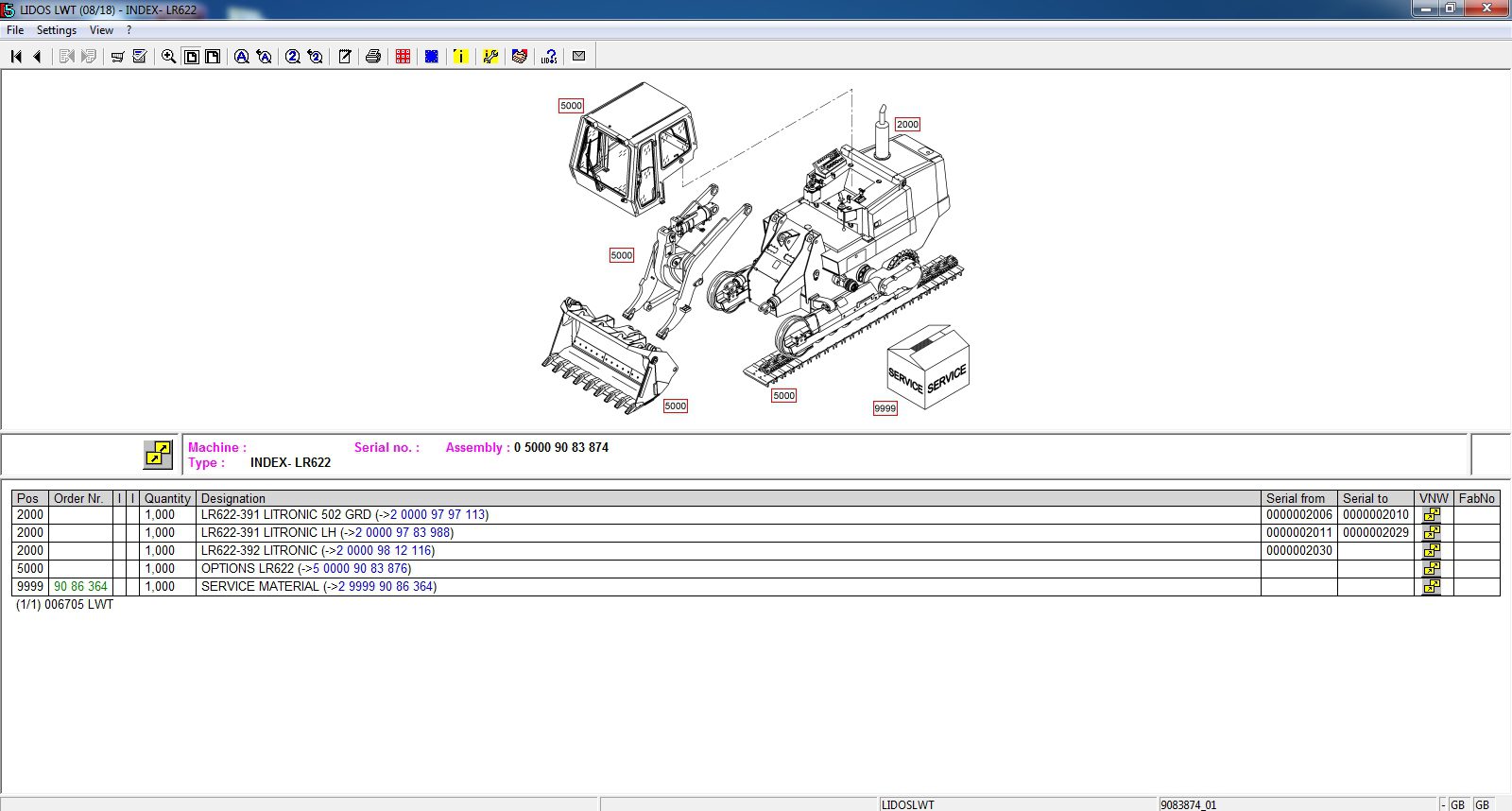Click the repeat 'A' search icon
Viewport: 1512px width, 811px height.
coord(265,57)
